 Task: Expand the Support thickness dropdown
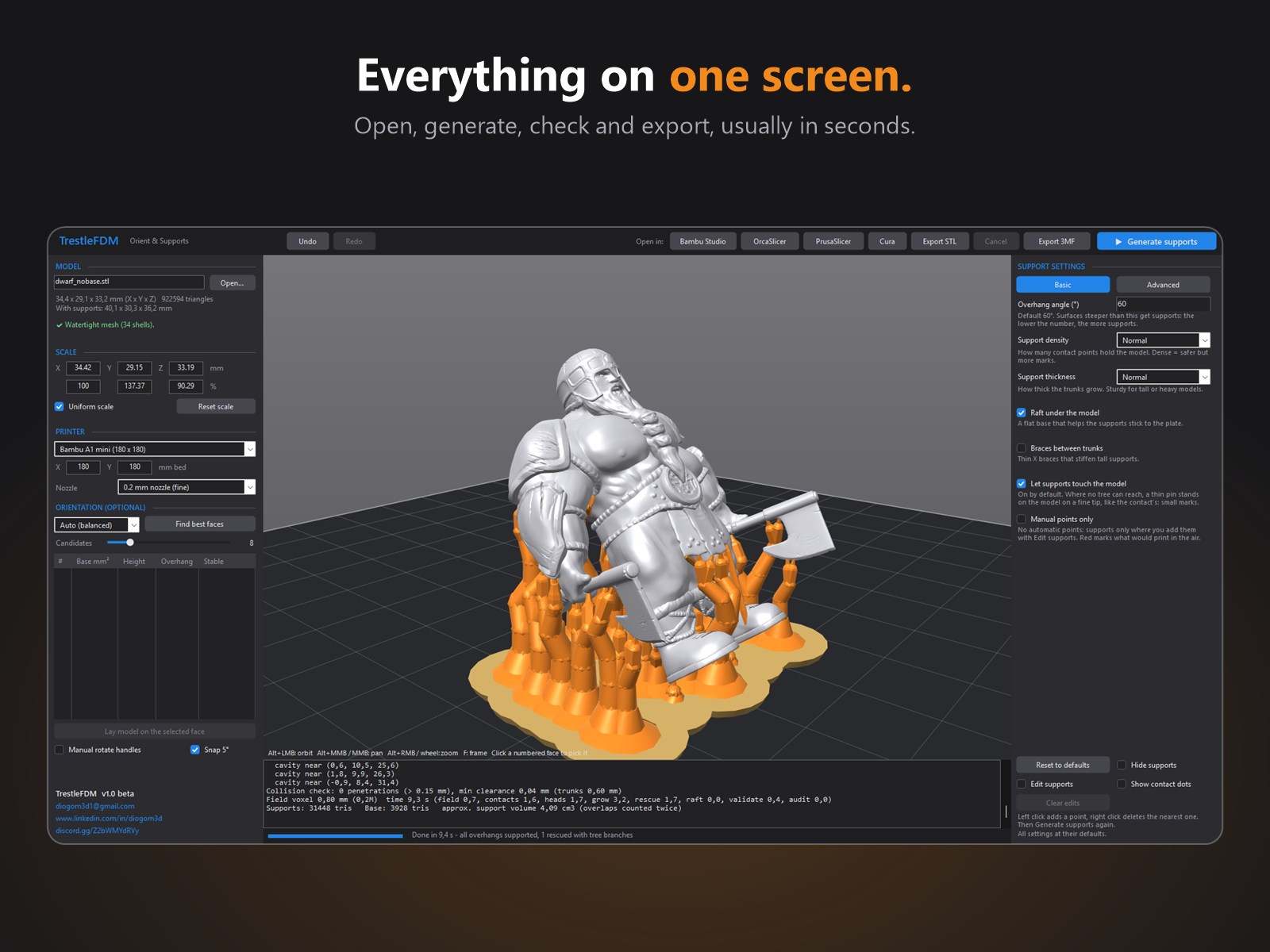click(1163, 377)
